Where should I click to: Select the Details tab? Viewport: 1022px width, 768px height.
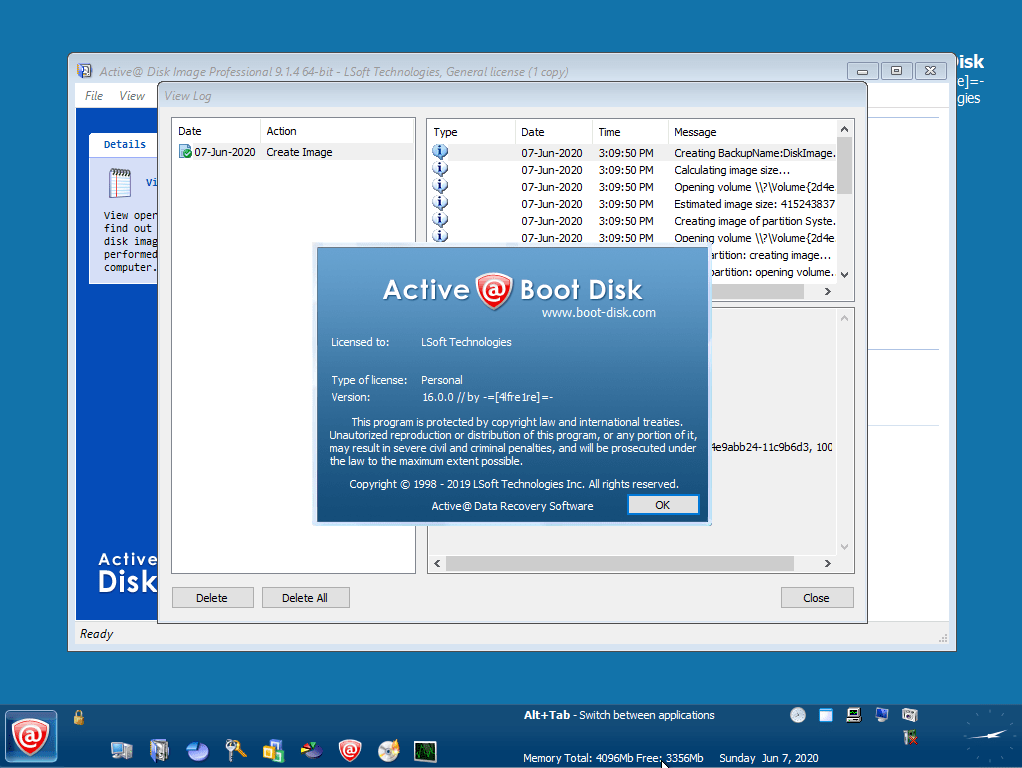123,143
